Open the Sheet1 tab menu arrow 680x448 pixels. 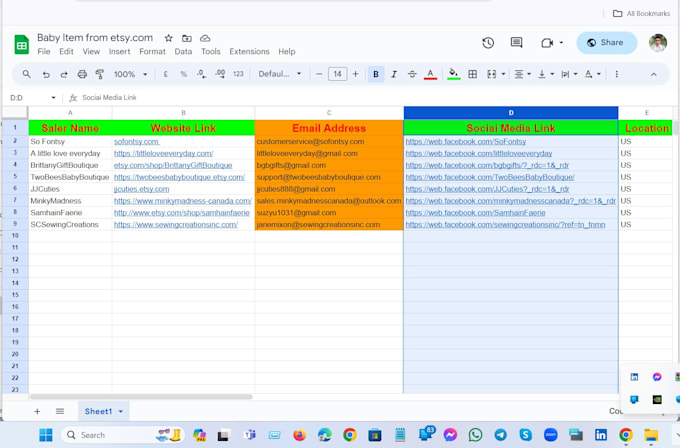tap(121, 411)
